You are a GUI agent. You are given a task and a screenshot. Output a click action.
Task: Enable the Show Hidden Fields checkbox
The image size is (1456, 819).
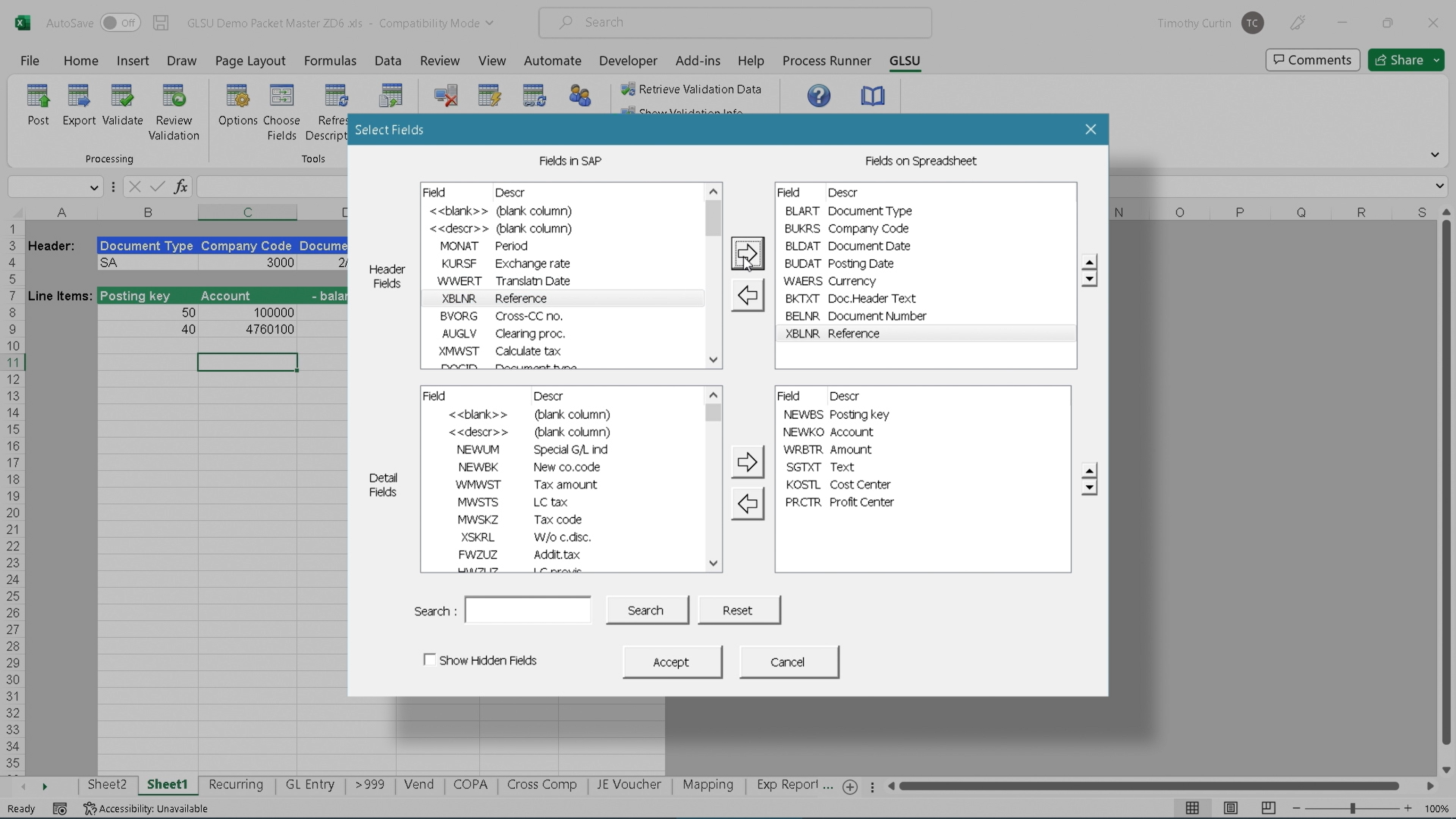(x=430, y=660)
